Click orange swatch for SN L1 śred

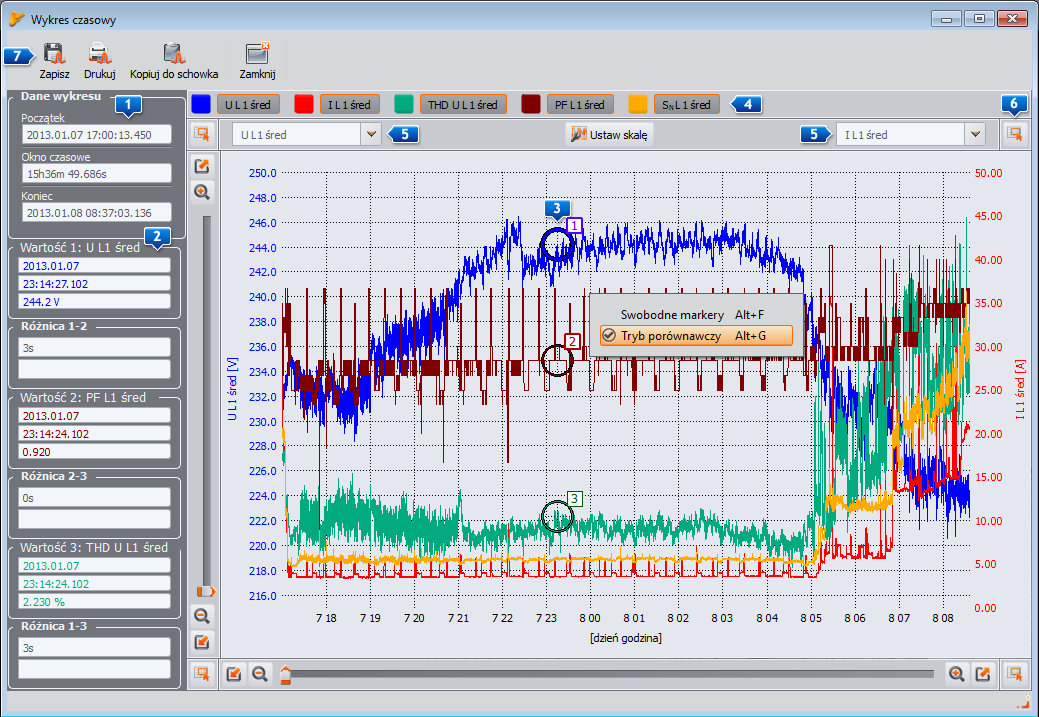637,105
